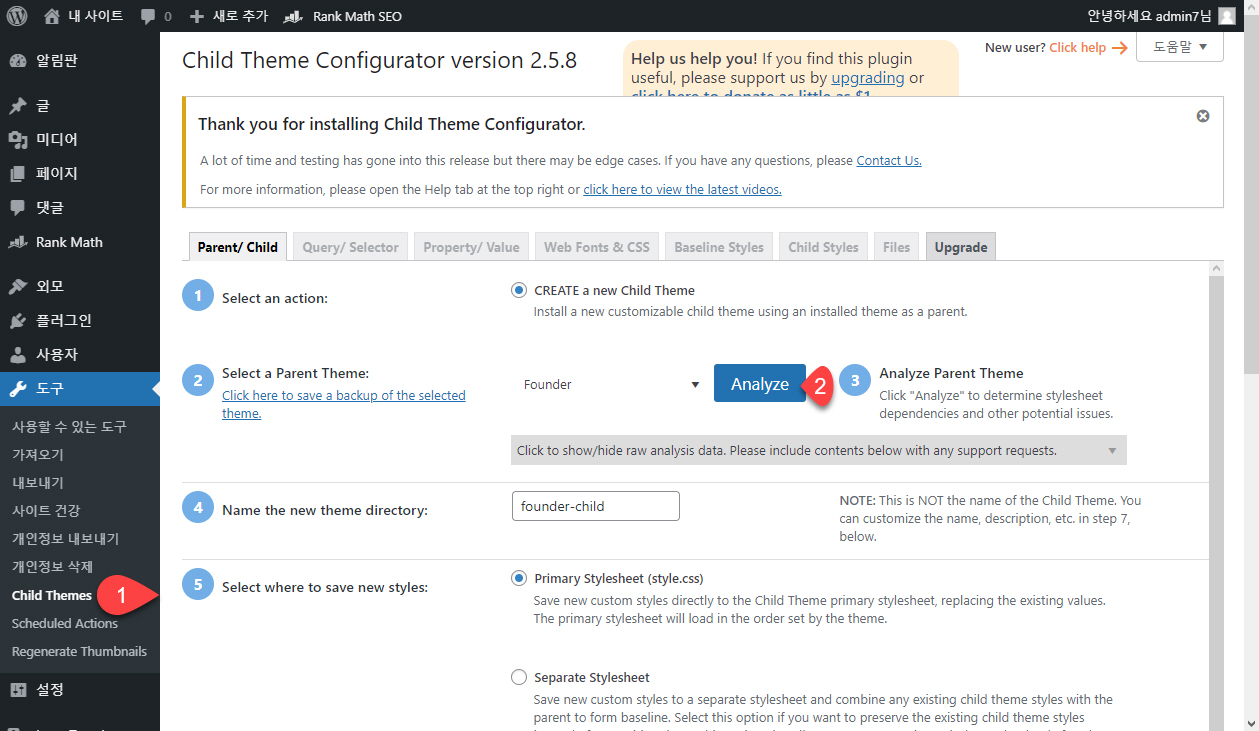Dismiss the thank you notice

pos(1203,116)
